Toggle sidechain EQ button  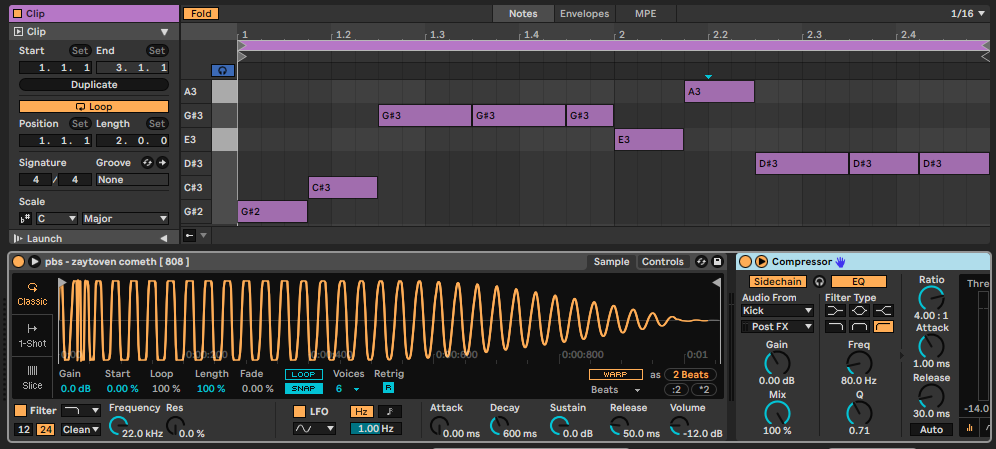point(859,281)
